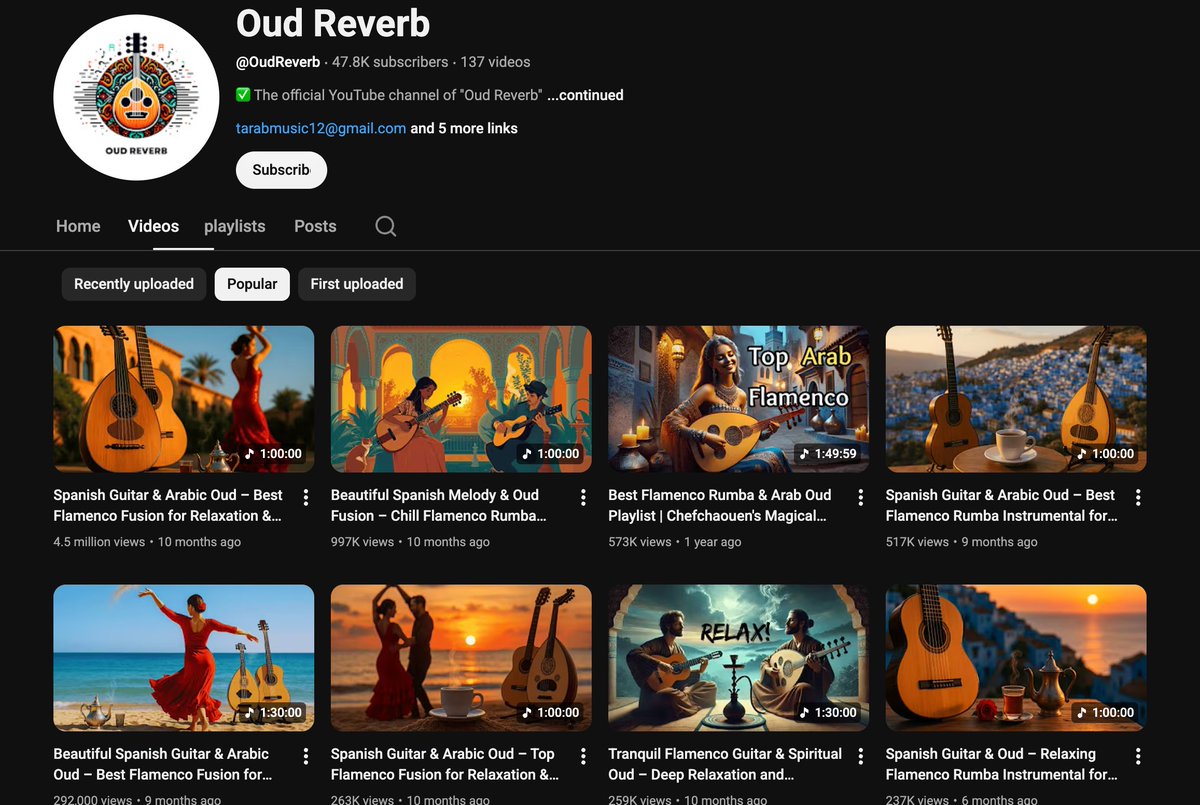Play the 'RELAX!' hookah thumbnail
This screenshot has height=805, width=1200.
(x=738, y=658)
